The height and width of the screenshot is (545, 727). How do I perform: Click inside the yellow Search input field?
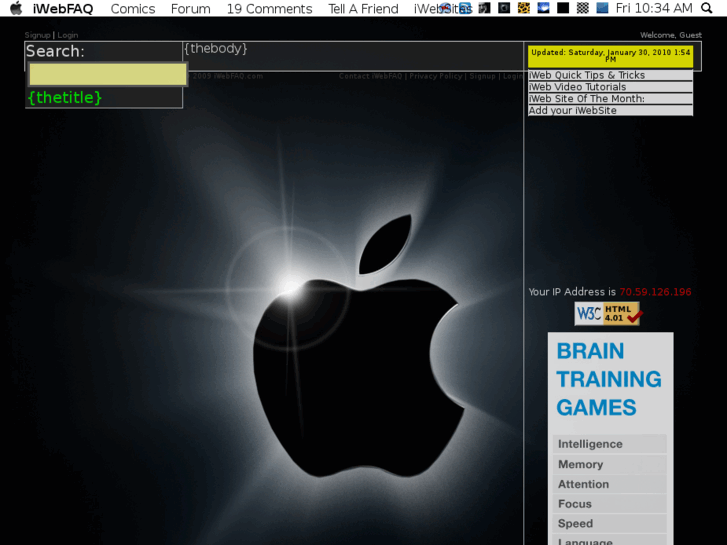tap(107, 75)
